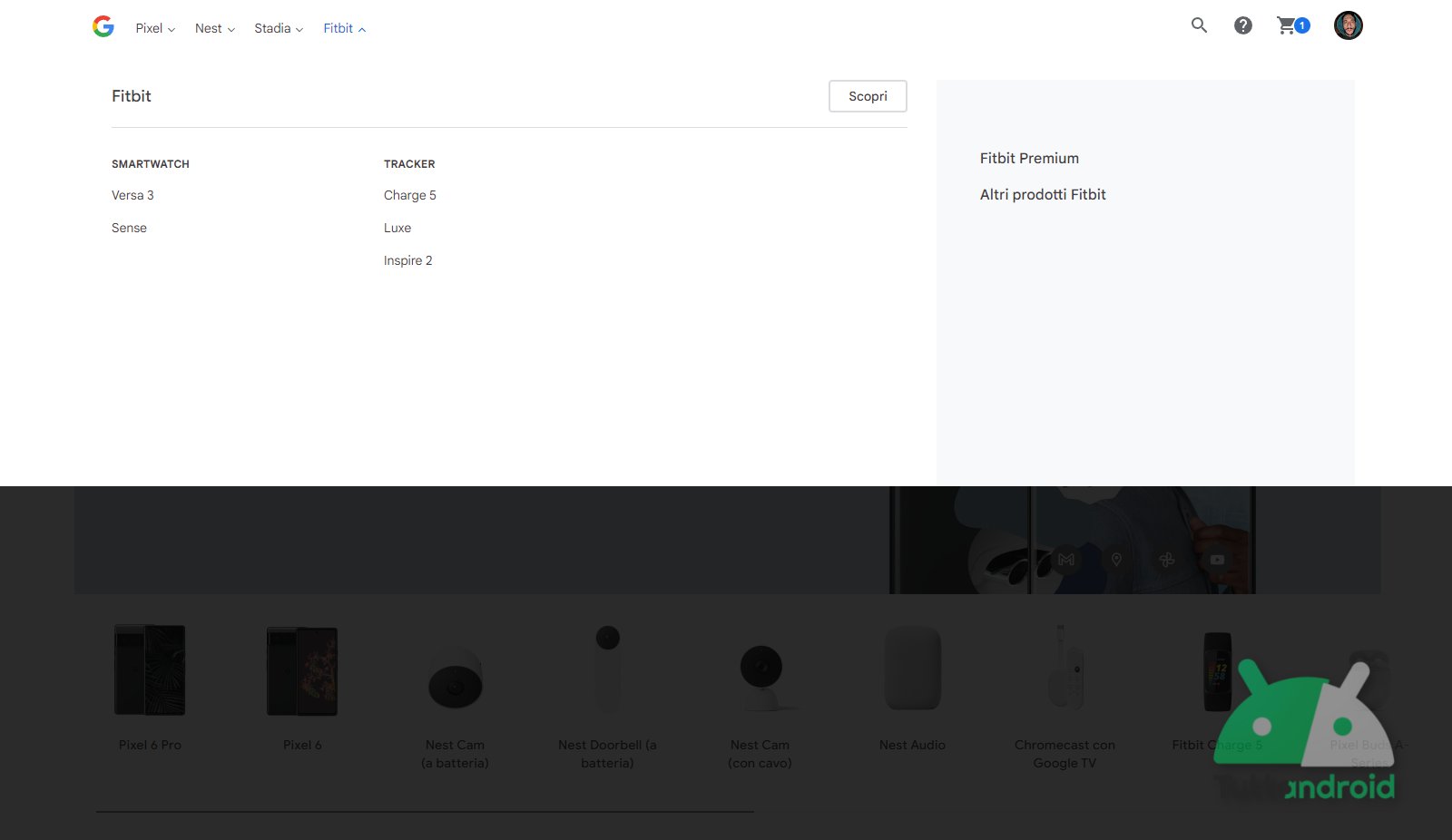Viewport: 1452px width, 840px height.
Task: Open Sense smartwatch link
Action: point(129,228)
